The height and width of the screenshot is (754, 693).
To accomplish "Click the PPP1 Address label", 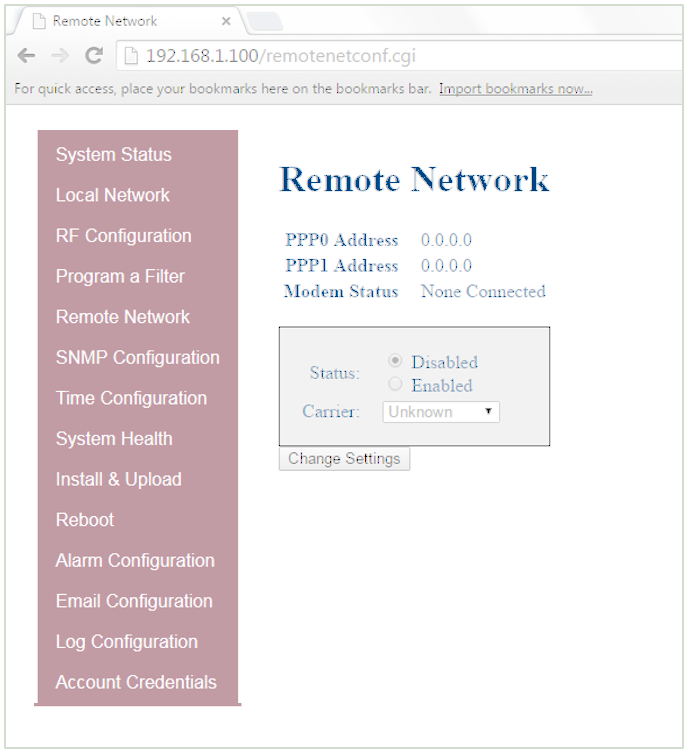I will pyautogui.click(x=342, y=265).
